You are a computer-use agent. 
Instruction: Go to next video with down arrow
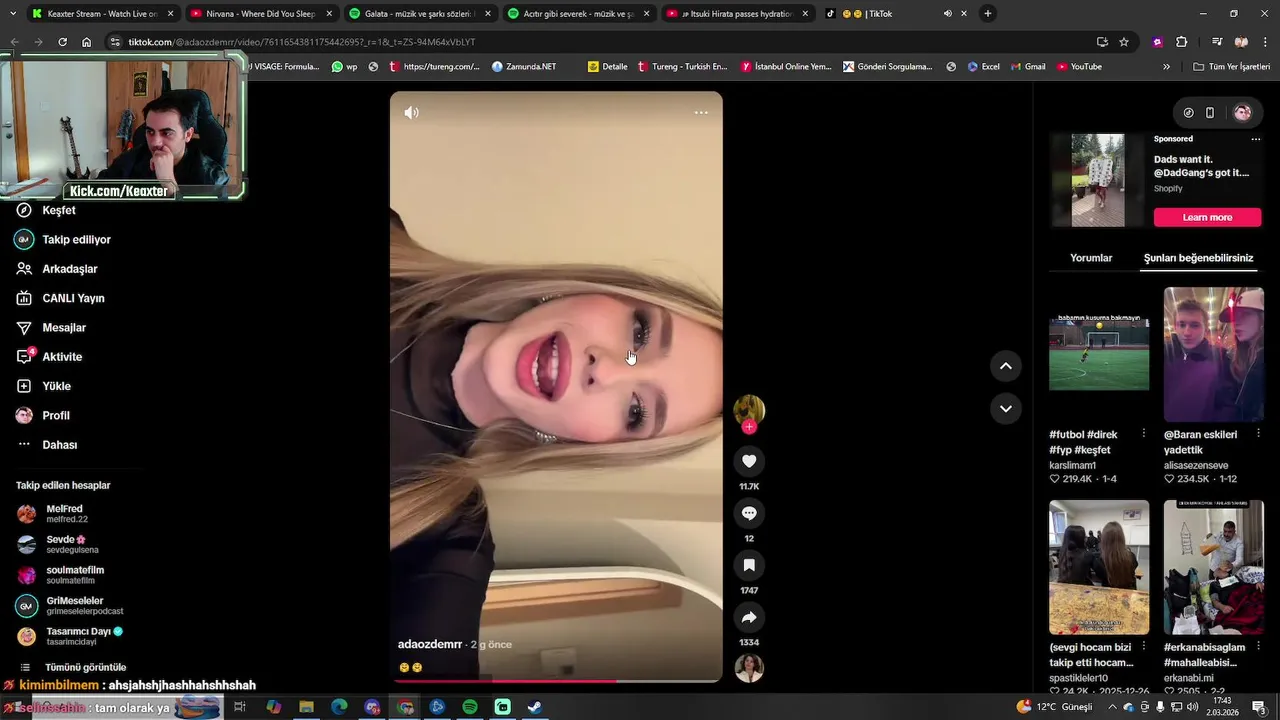click(x=1005, y=408)
